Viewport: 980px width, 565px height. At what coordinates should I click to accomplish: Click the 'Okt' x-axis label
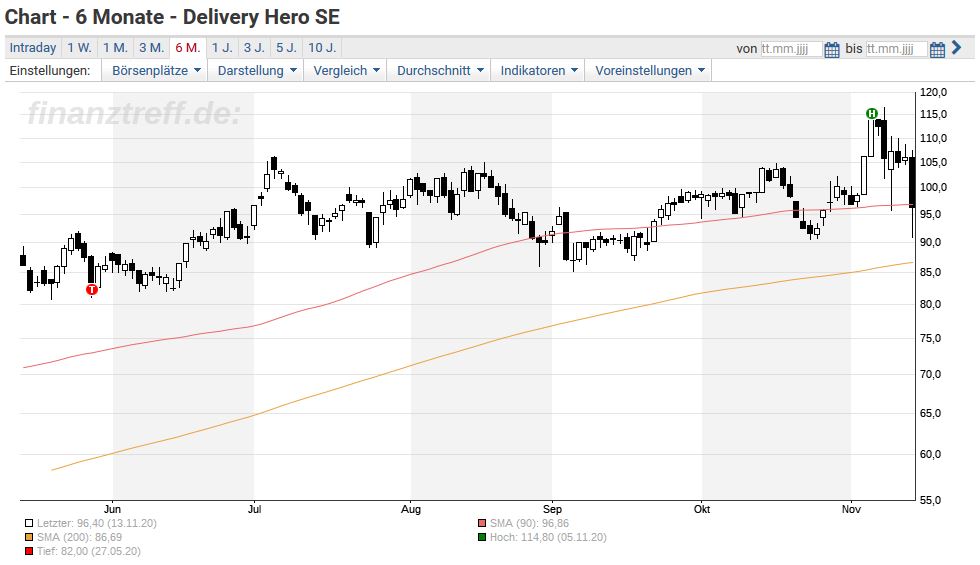click(702, 509)
